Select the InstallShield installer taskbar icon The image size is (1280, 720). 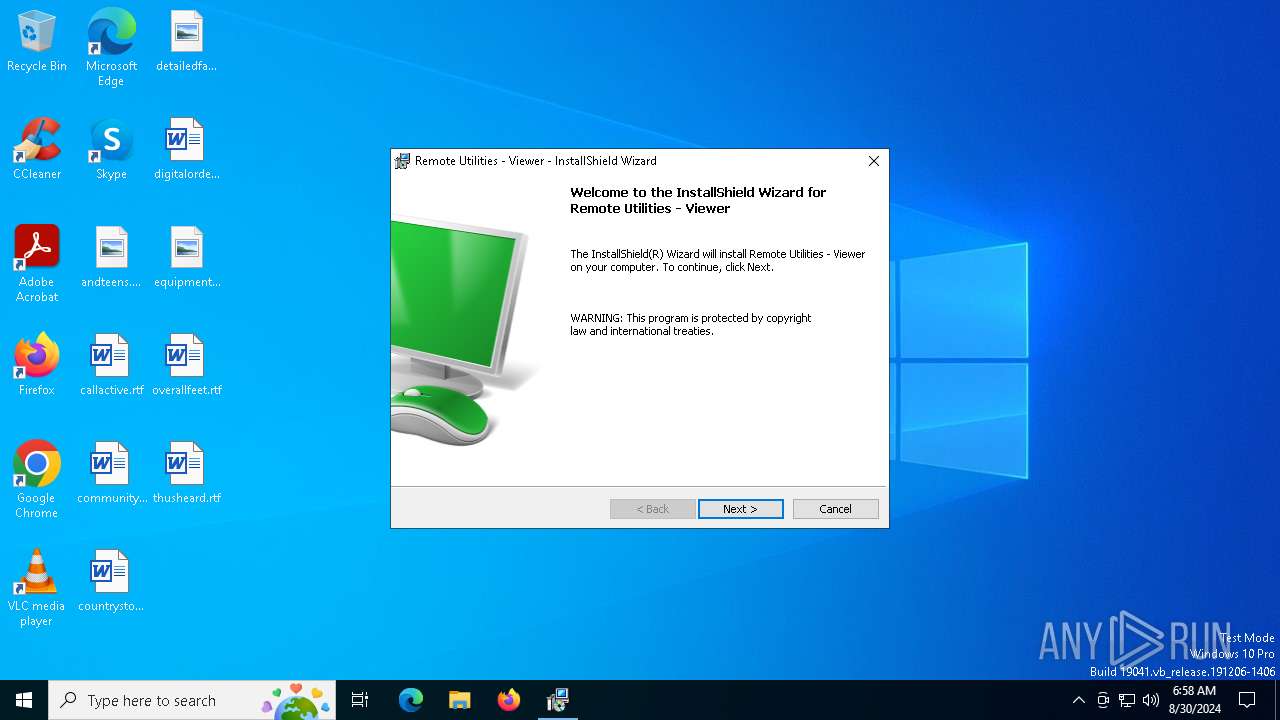tap(558, 700)
